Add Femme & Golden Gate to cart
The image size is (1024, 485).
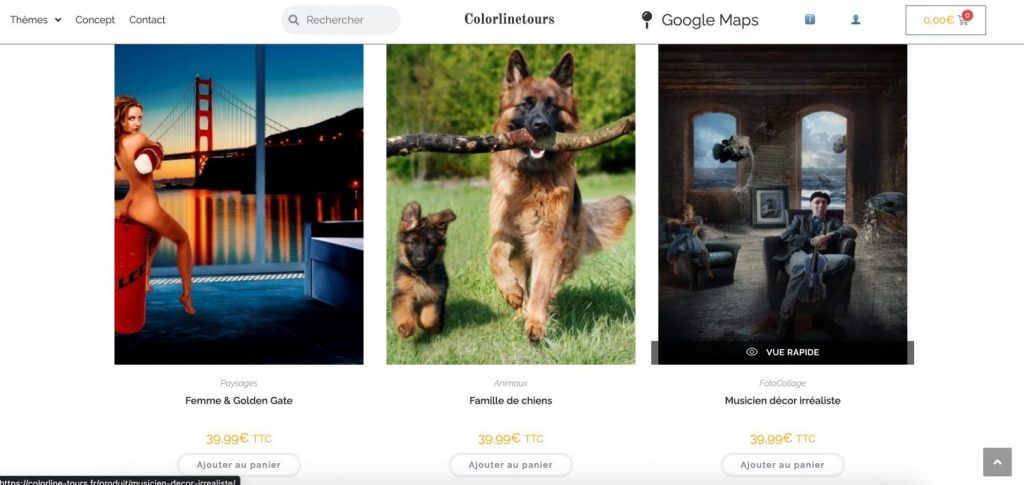point(239,465)
